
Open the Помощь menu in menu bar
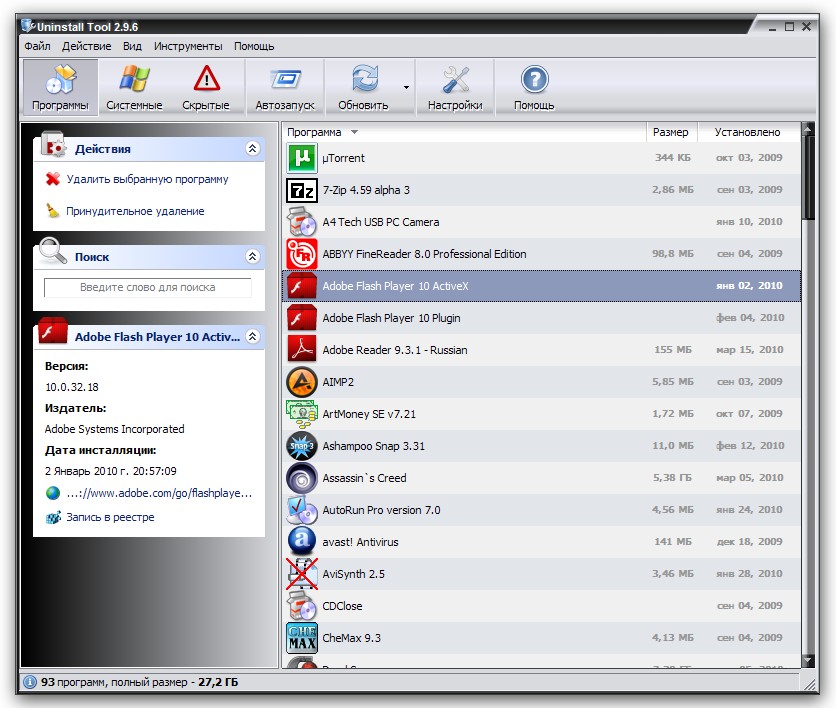[254, 46]
